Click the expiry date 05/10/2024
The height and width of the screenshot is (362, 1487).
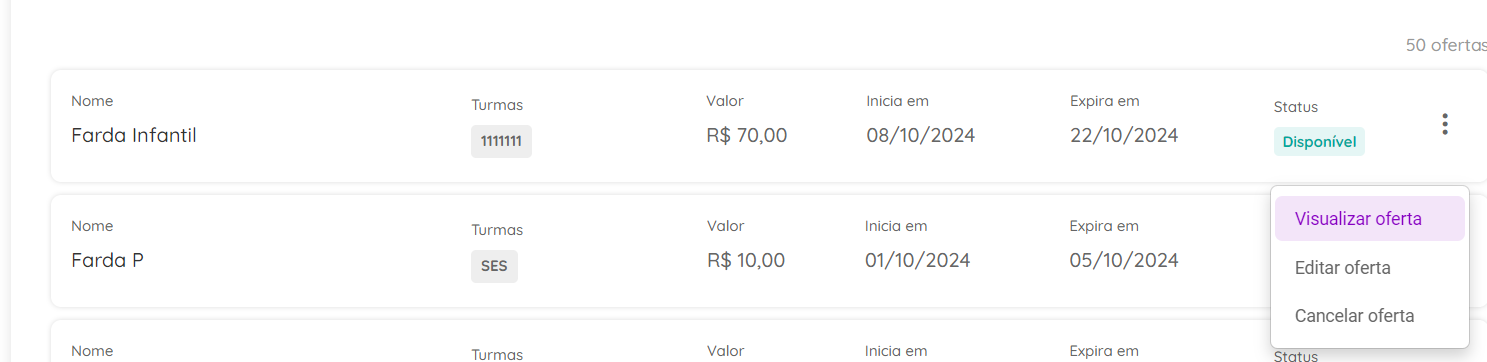pos(1124,260)
